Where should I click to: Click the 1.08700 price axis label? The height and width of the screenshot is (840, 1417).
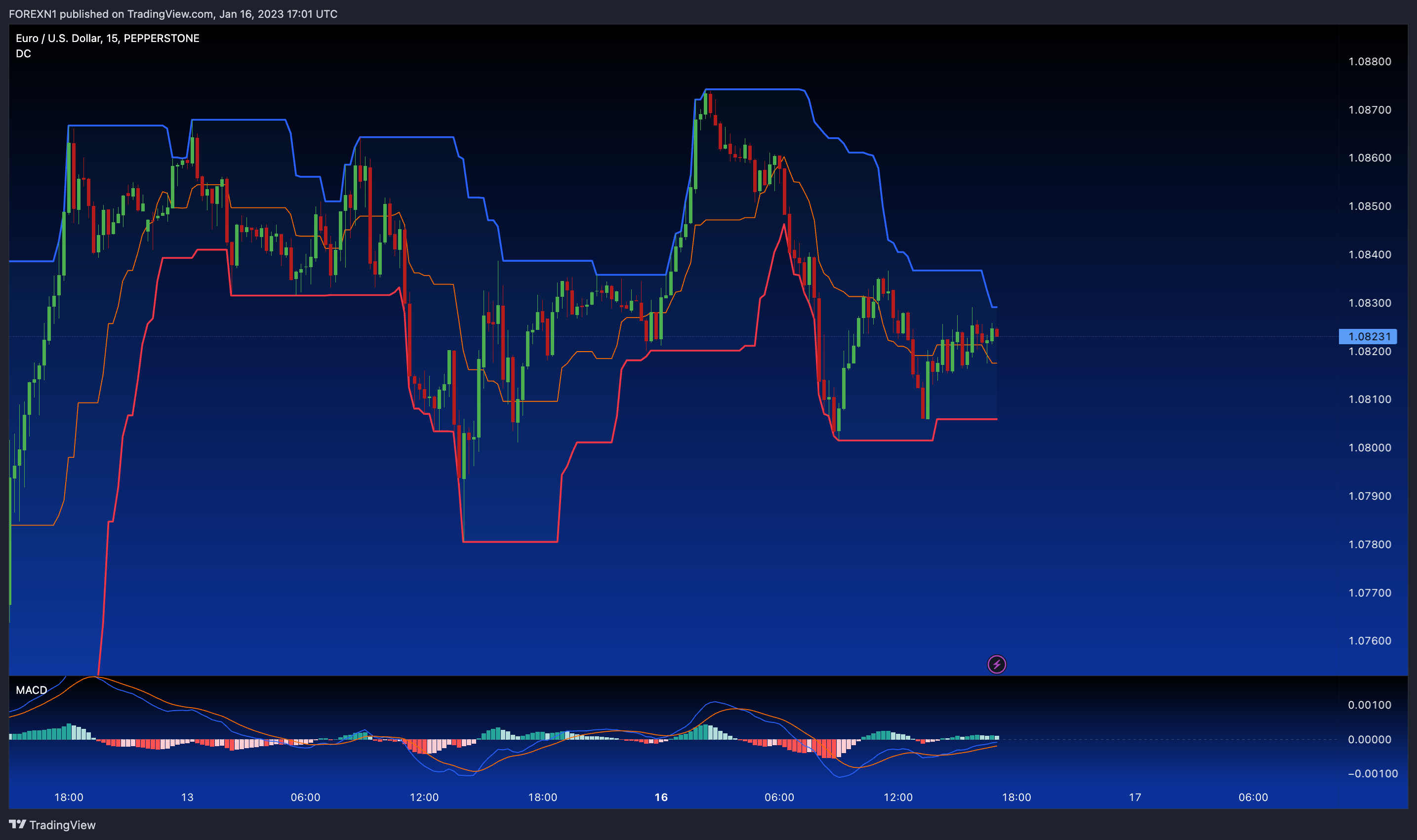1370,110
